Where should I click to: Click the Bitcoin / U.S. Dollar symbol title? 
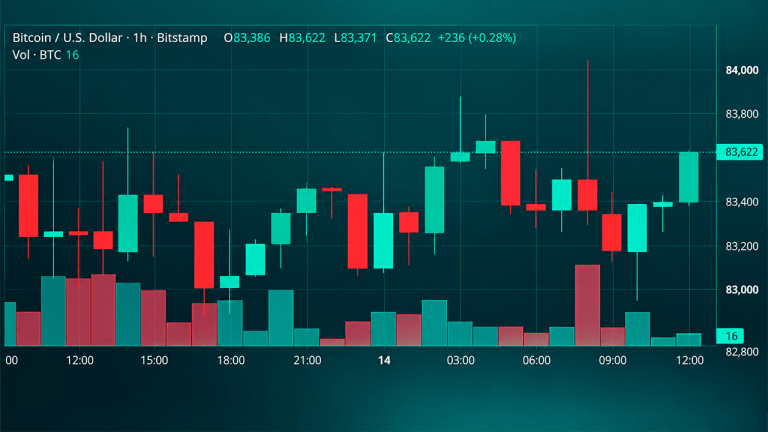point(67,38)
